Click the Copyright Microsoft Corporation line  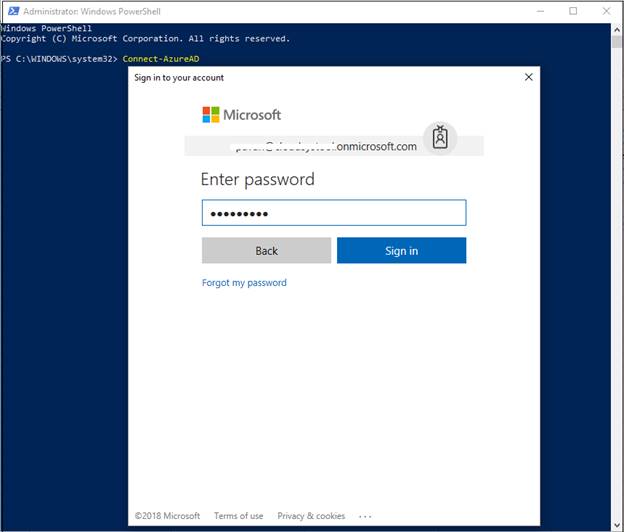tap(145, 39)
